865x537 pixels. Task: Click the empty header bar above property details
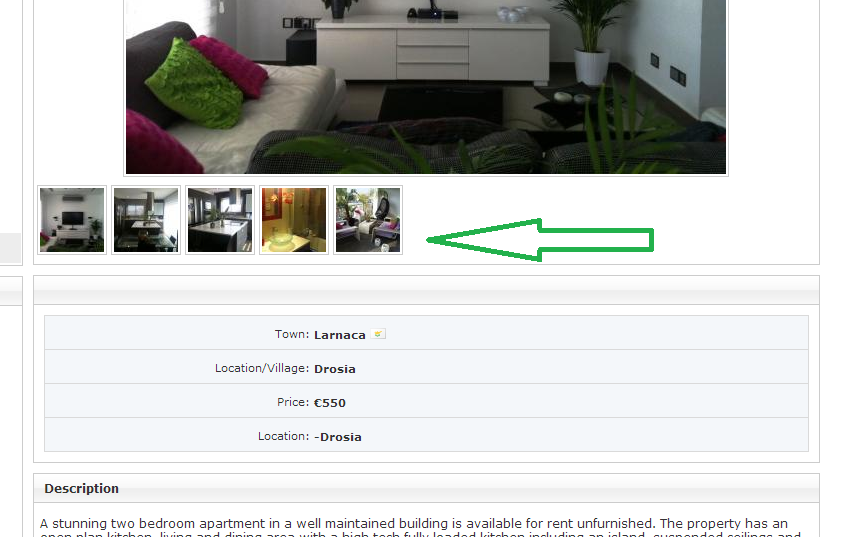coord(426,290)
